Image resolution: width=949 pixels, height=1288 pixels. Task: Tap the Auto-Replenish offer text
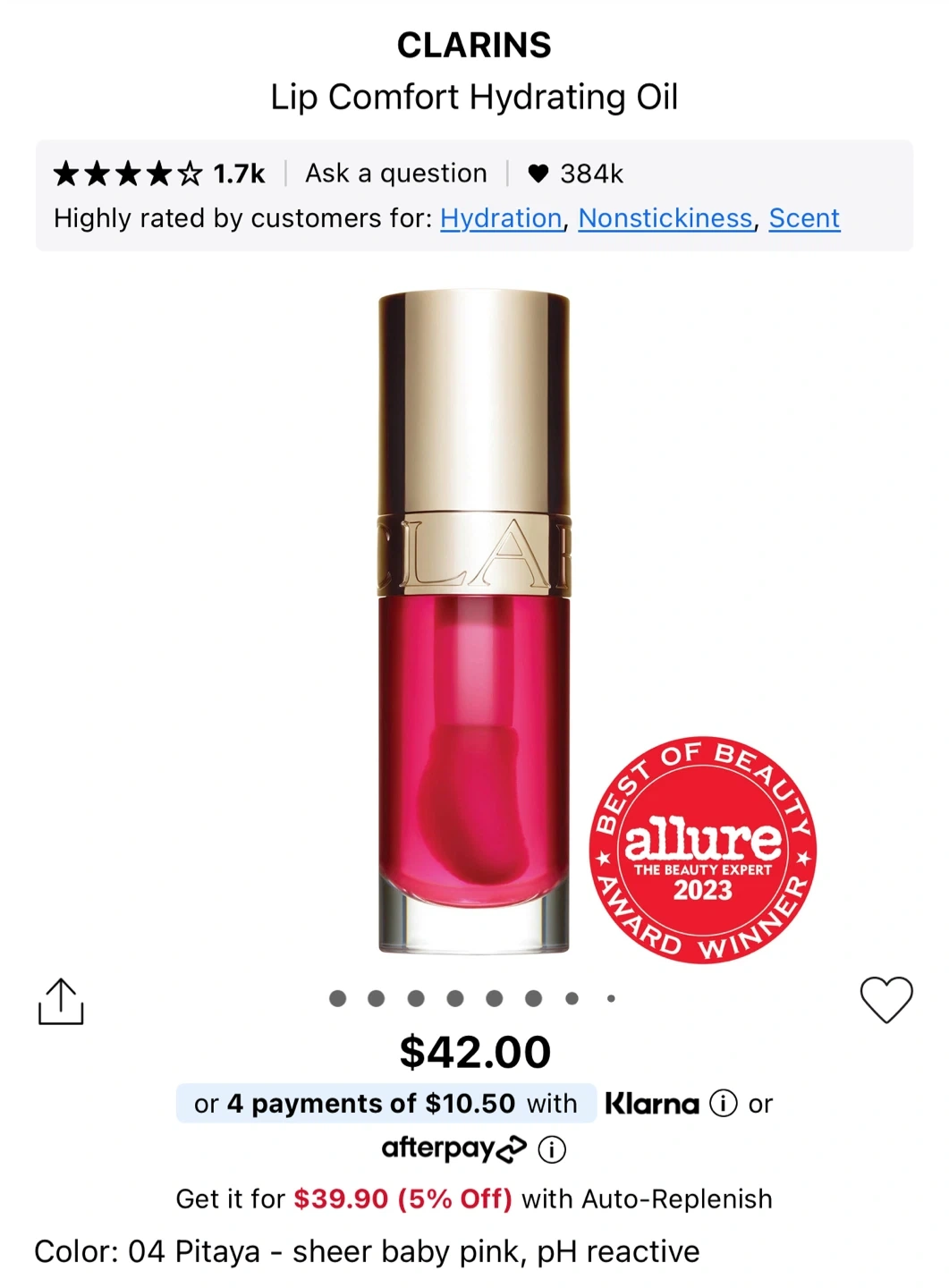tap(474, 1199)
